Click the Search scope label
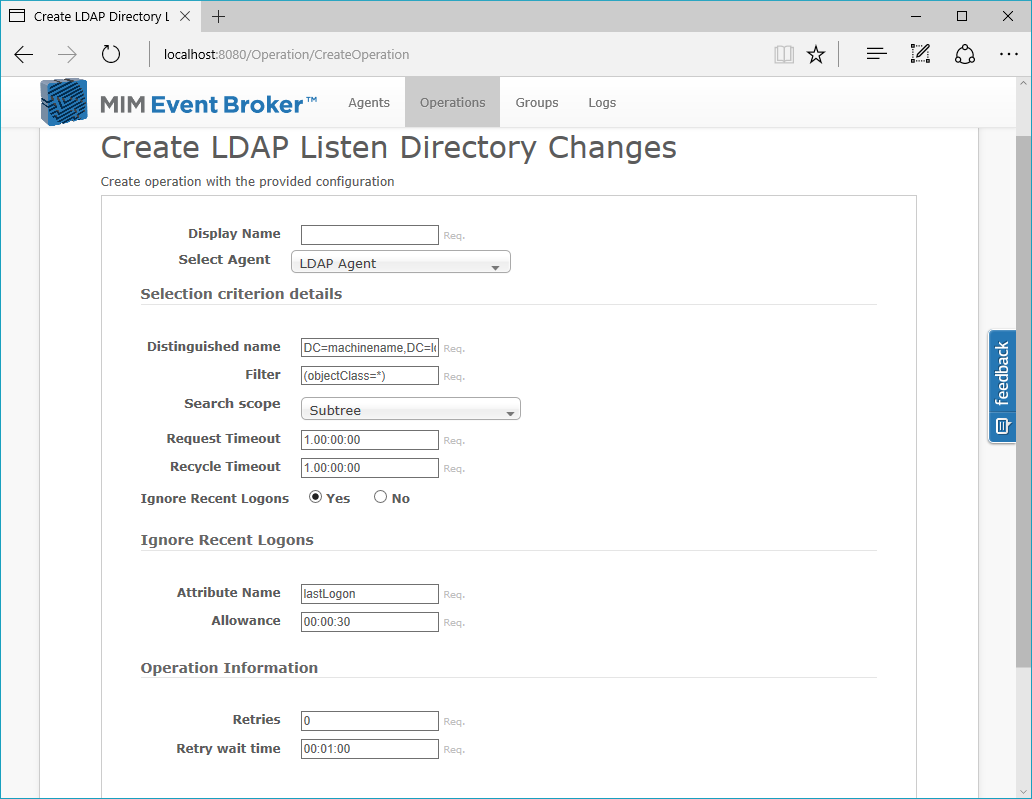 [x=232, y=403]
